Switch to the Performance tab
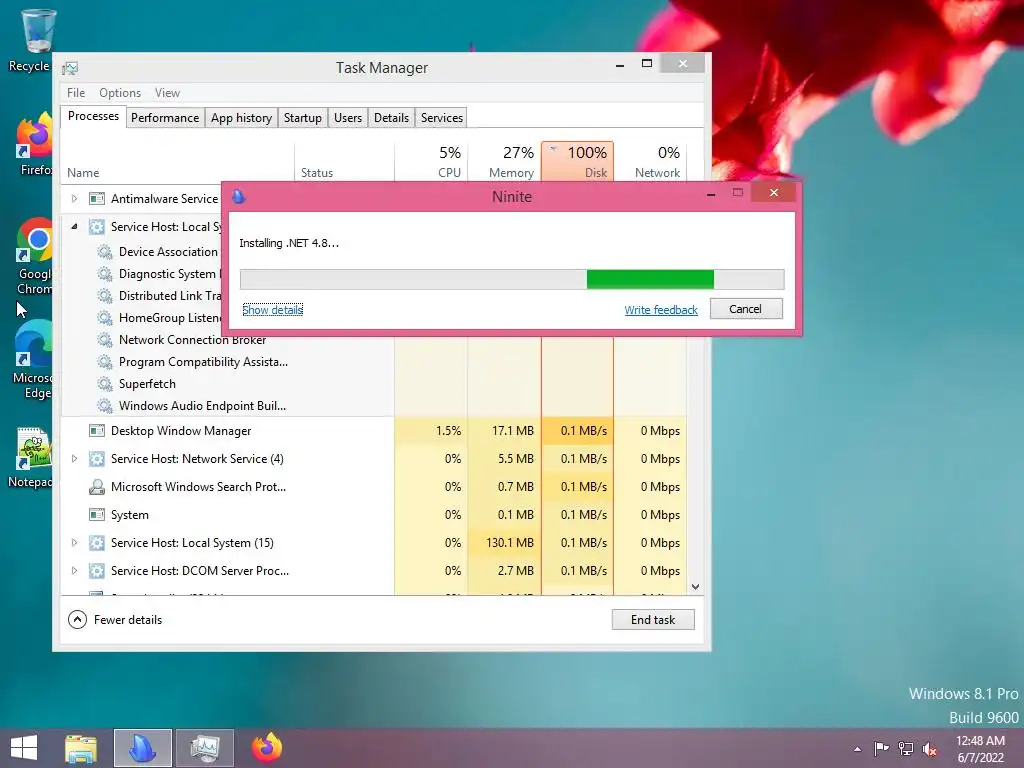Viewport: 1024px width, 768px height. (165, 118)
